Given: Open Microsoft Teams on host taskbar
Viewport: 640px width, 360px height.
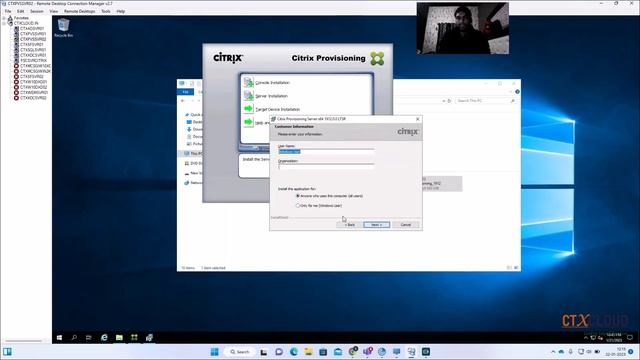Looking at the screenshot, I should pos(368,352).
